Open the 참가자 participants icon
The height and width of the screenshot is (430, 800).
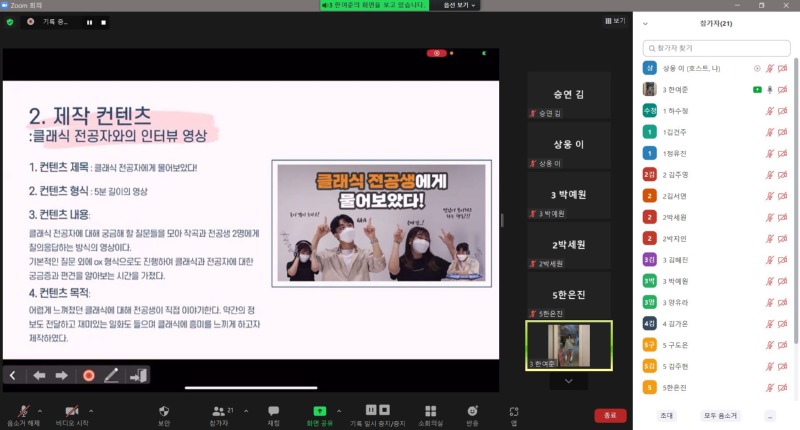point(219,411)
